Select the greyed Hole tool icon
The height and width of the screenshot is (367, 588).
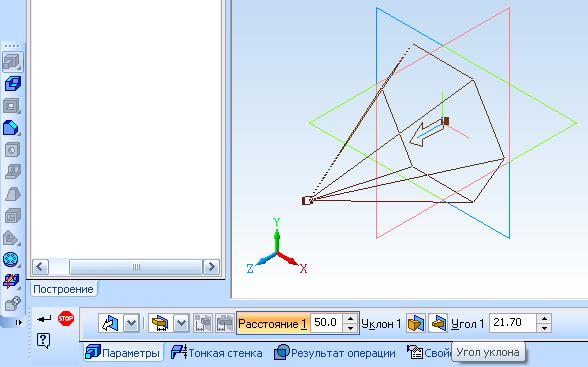[x=12, y=150]
